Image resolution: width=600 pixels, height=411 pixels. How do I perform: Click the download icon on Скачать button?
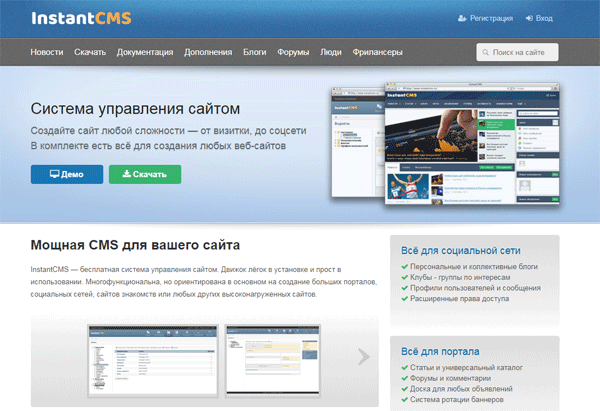(127, 174)
